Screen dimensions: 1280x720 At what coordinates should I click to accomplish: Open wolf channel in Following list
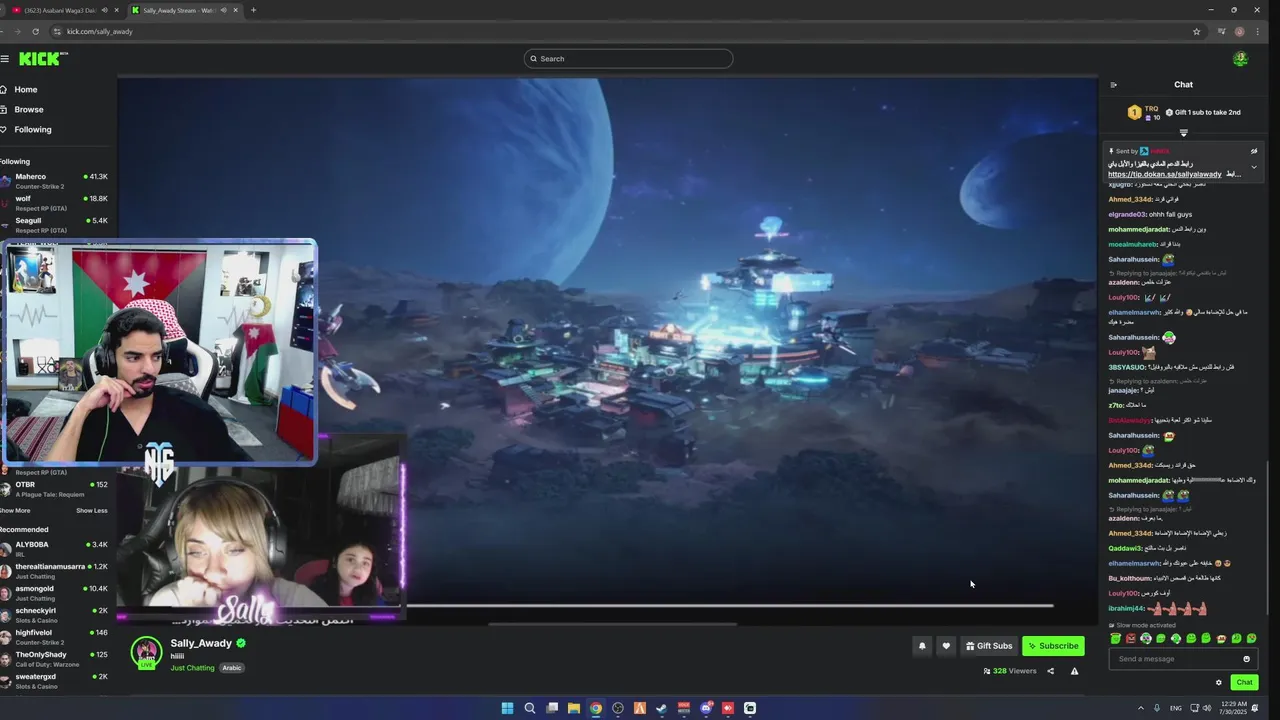55,203
